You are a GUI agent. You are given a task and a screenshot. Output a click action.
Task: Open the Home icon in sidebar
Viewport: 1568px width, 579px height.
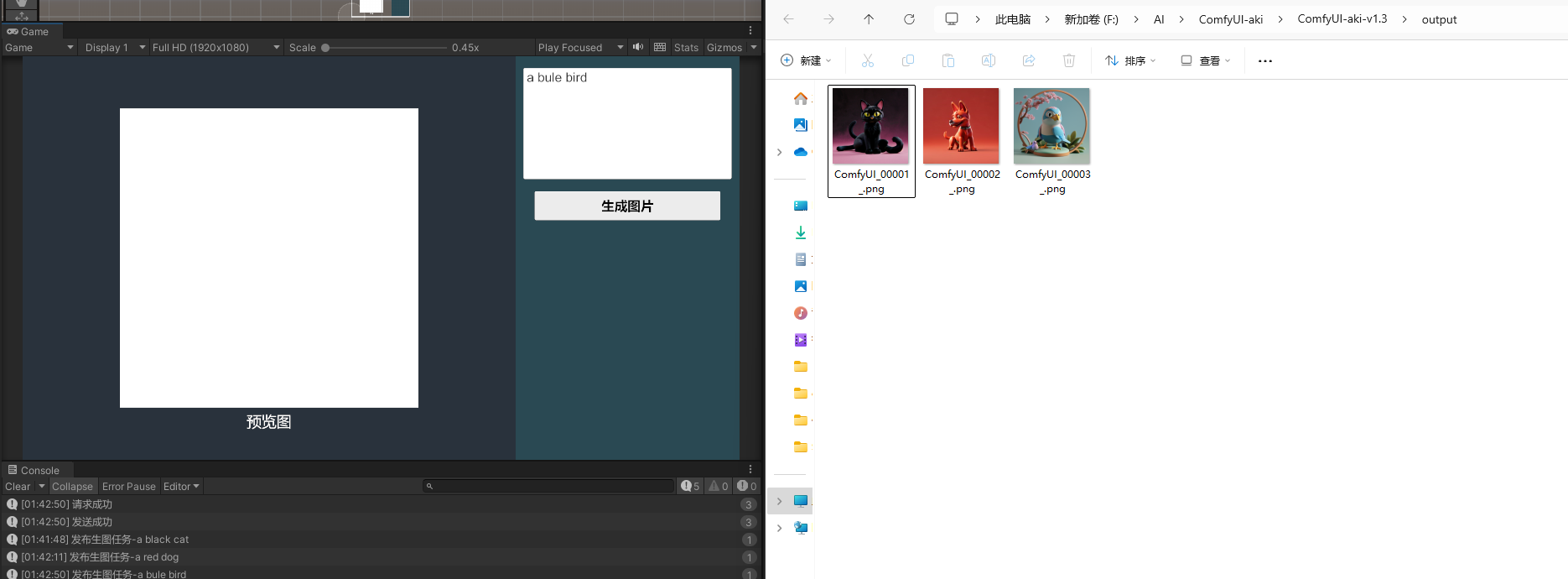[801, 98]
